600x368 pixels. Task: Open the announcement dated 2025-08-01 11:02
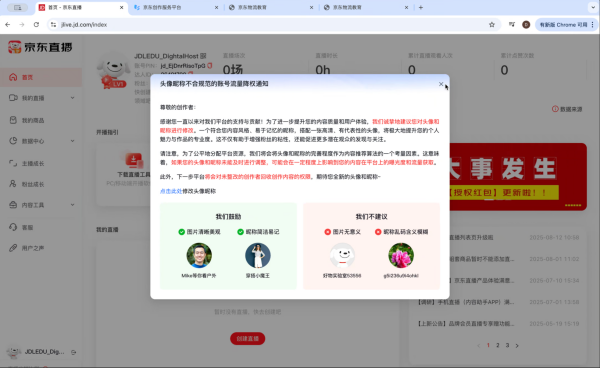[515, 259]
